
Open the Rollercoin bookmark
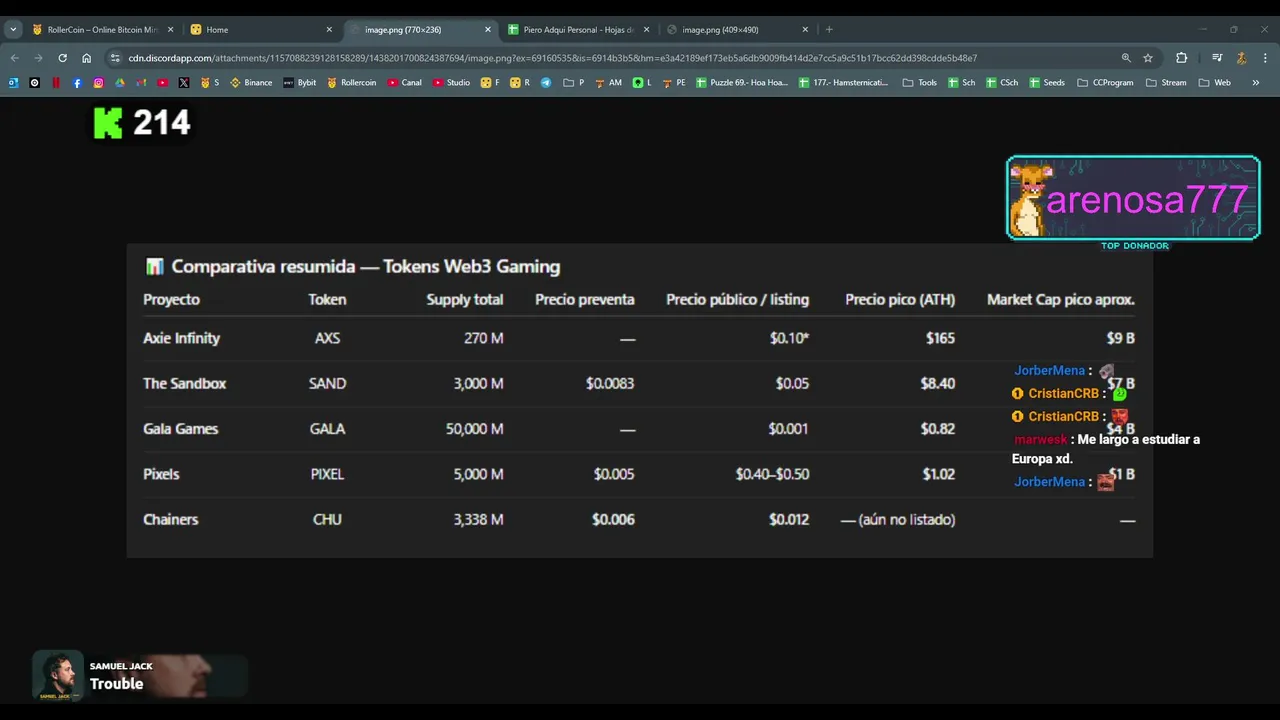coord(352,83)
